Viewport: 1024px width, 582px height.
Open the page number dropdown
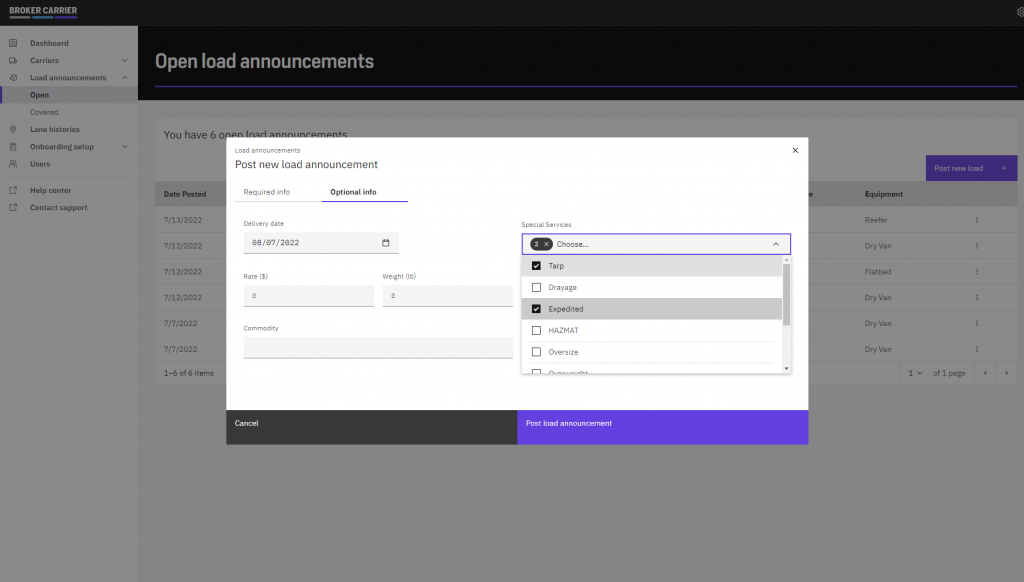(x=915, y=373)
